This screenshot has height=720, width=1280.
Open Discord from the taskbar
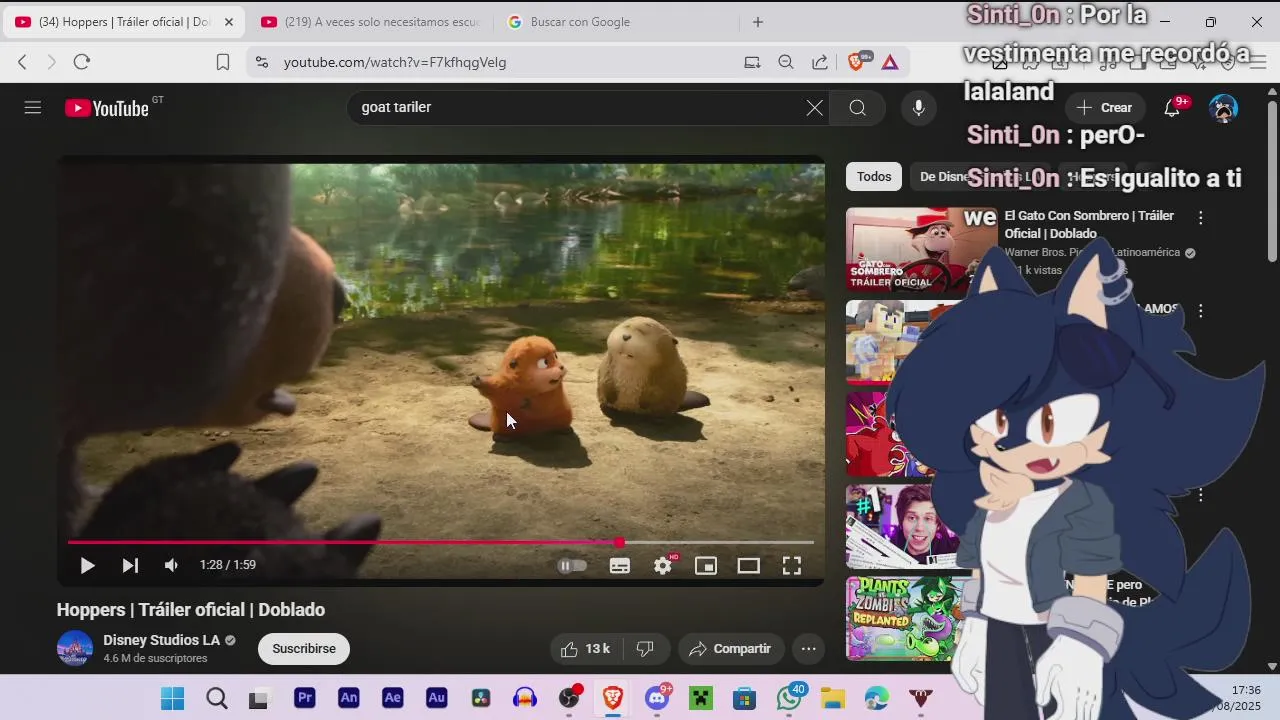[657, 698]
